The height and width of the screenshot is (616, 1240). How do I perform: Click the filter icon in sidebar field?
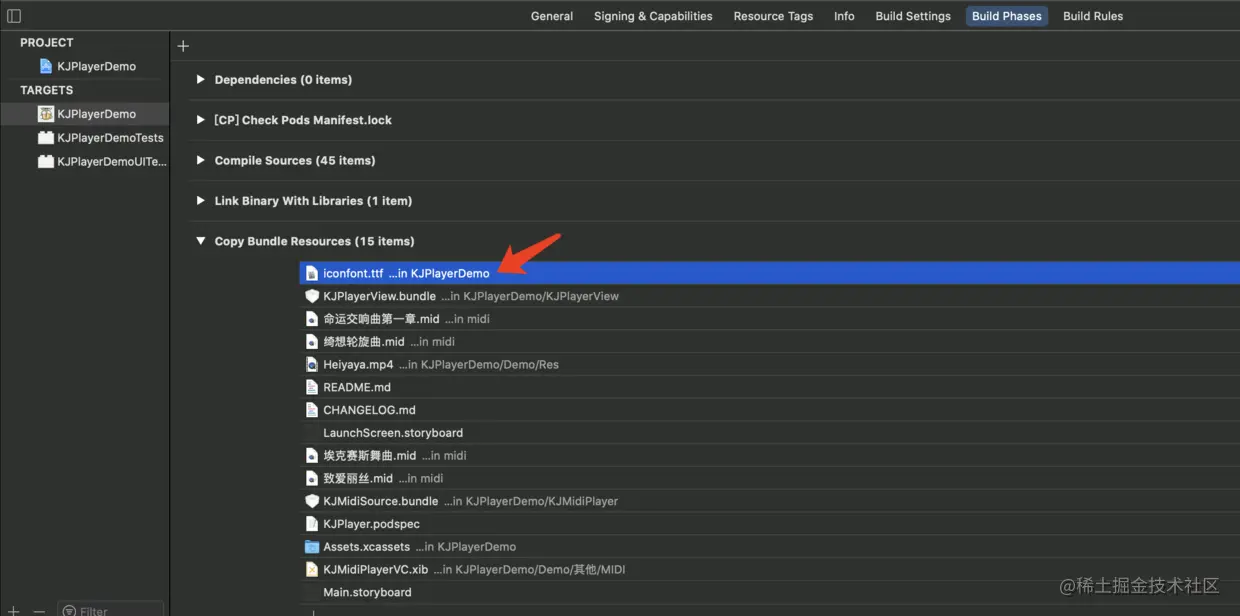click(x=69, y=611)
